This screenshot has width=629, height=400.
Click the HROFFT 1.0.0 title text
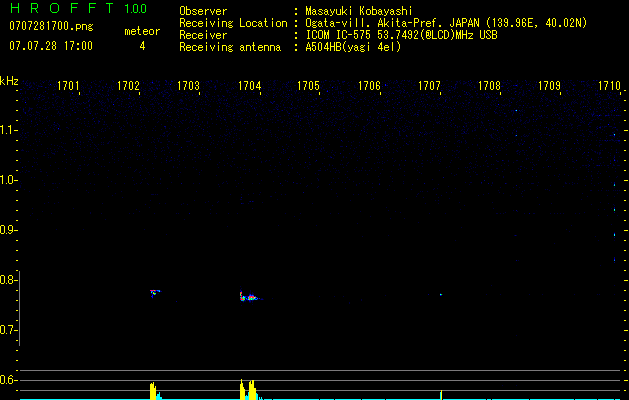[x=78, y=8]
